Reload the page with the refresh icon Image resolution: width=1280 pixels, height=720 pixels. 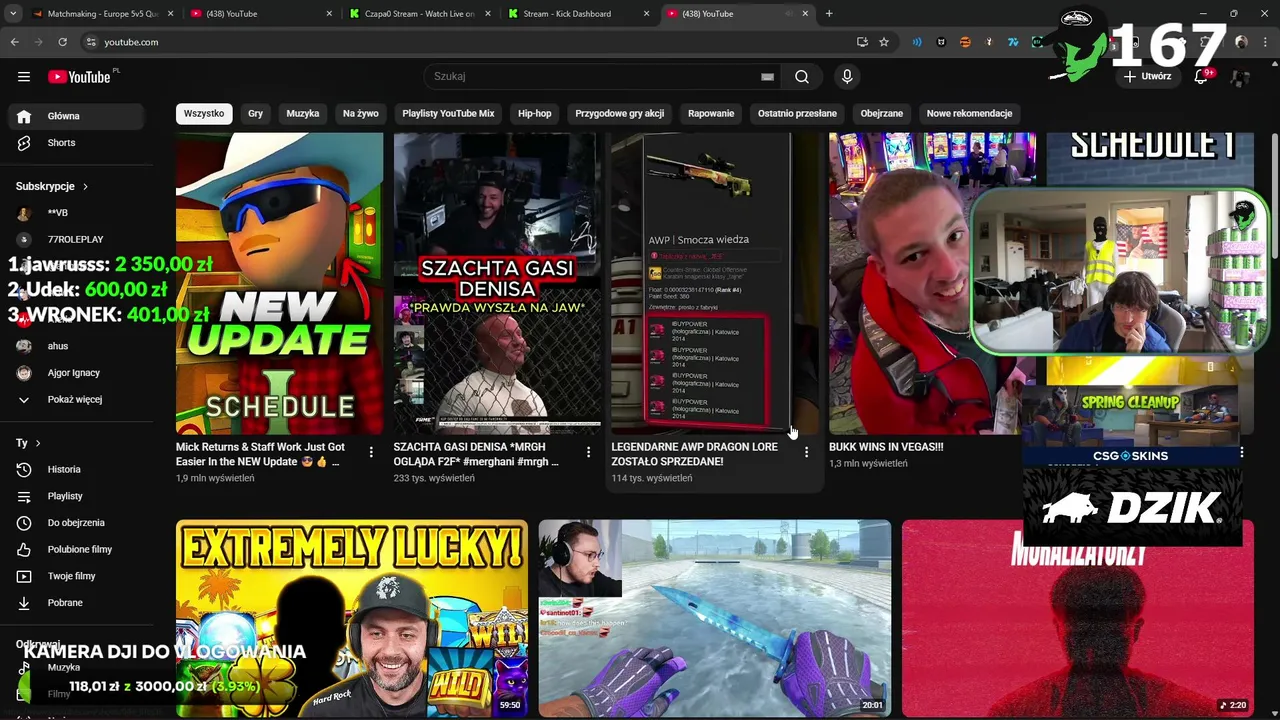coord(62,42)
